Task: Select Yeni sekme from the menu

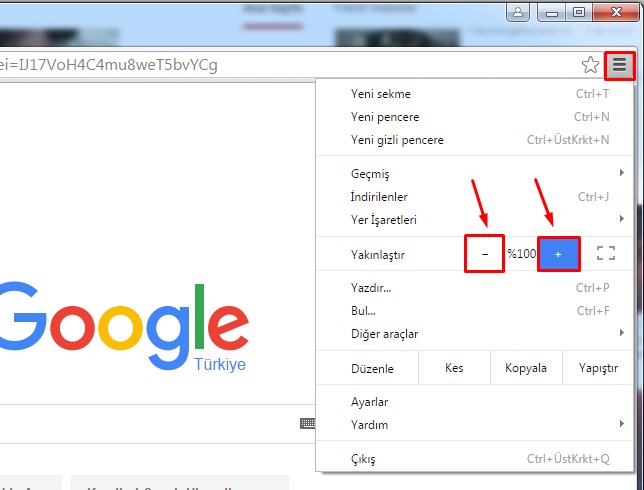Action: (x=380, y=94)
